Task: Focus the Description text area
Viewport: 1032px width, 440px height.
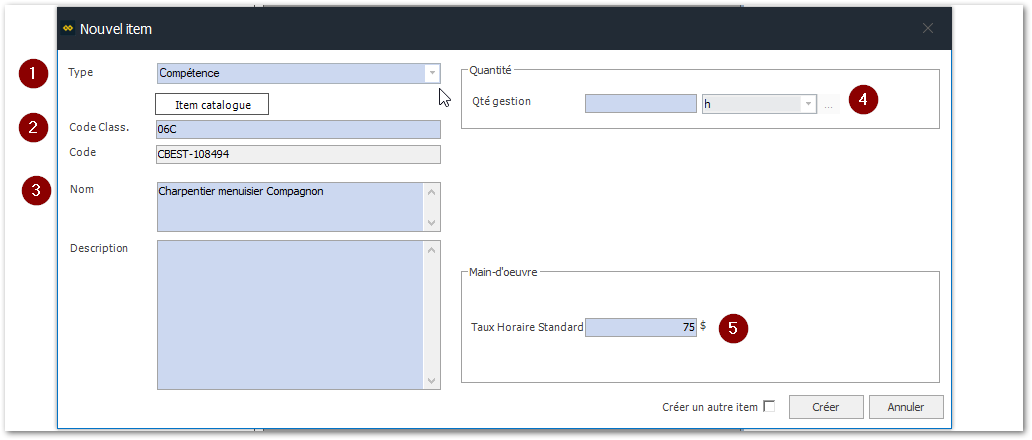Action: click(290, 313)
